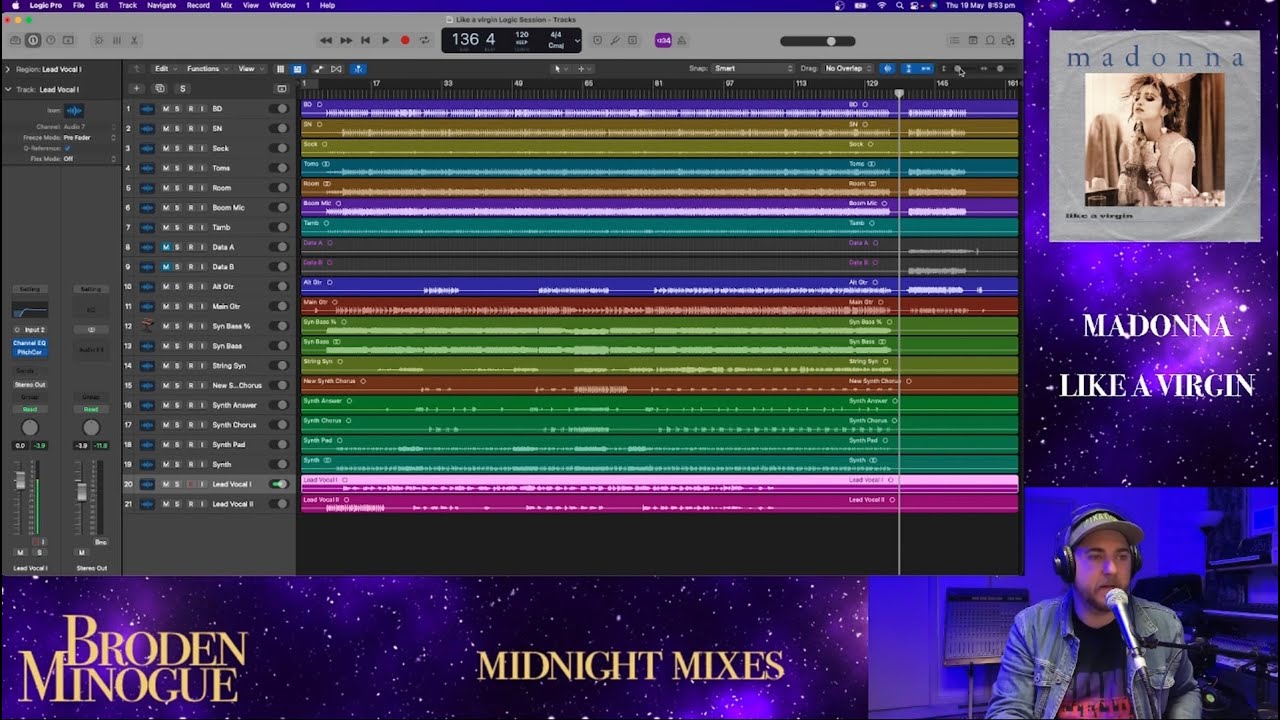Open the Smart Controls icon
1280x720 pixels.
tap(98, 40)
